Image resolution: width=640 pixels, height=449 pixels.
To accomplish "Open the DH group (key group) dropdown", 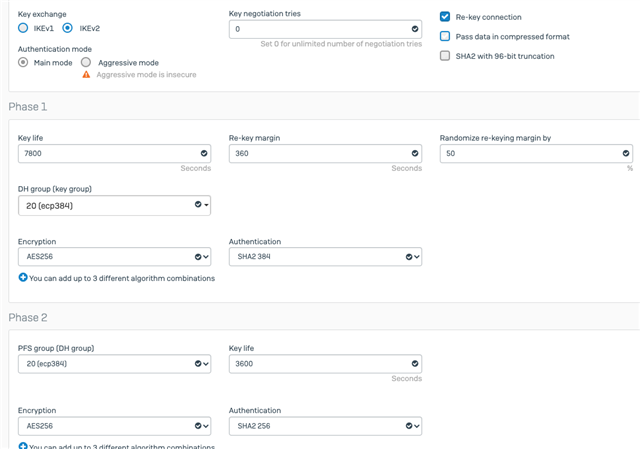I will point(114,205).
